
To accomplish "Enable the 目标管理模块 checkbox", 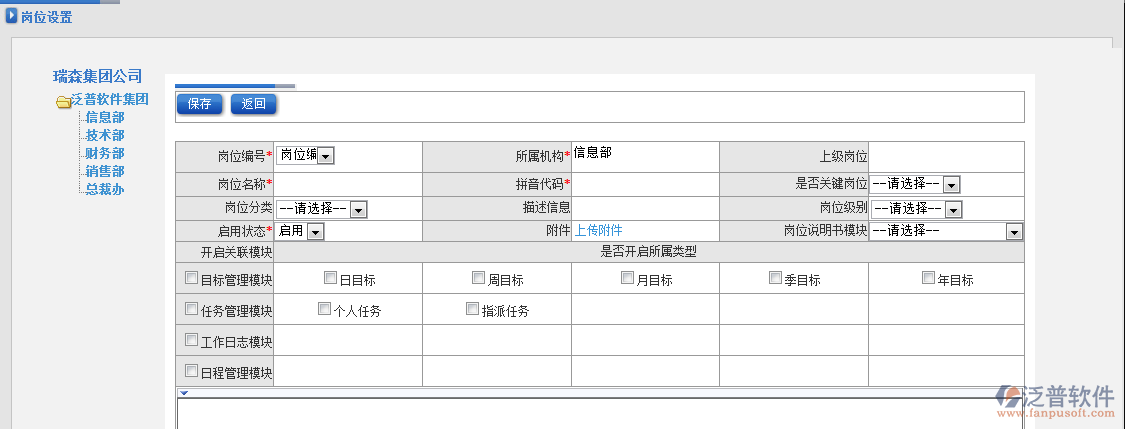I will (x=192, y=278).
